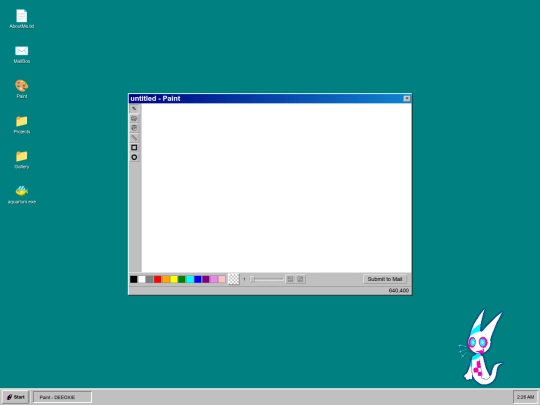The width and height of the screenshot is (540, 405).
Task: Select the Eraser tool in Paint
Action: (134, 118)
